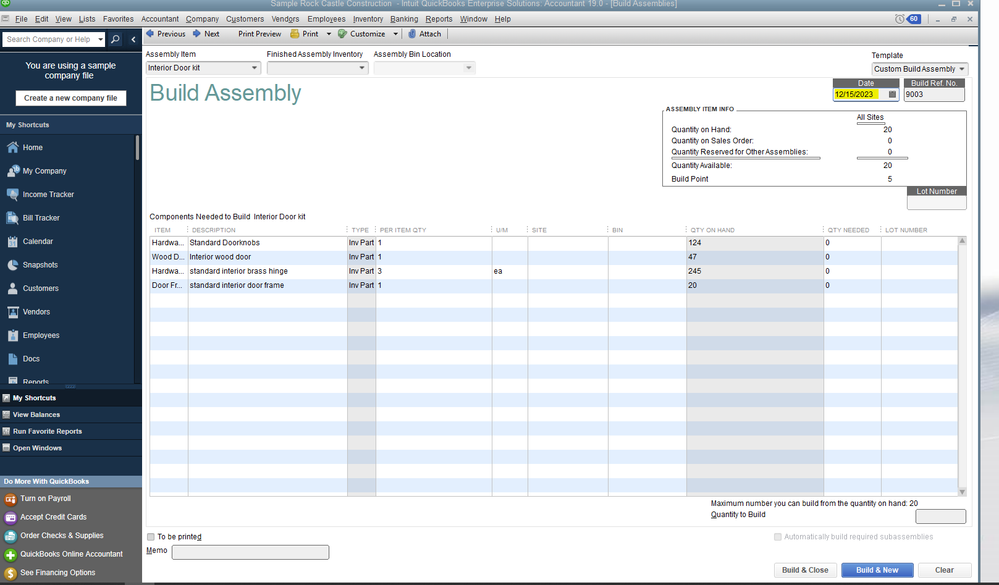Image resolution: width=999 pixels, height=585 pixels.
Task: Click QuickBooks Online Accountant icon
Action: [10, 554]
